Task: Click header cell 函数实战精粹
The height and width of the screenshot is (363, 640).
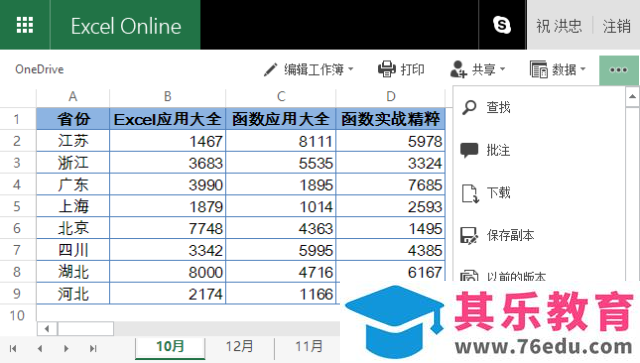Action: pos(391,119)
